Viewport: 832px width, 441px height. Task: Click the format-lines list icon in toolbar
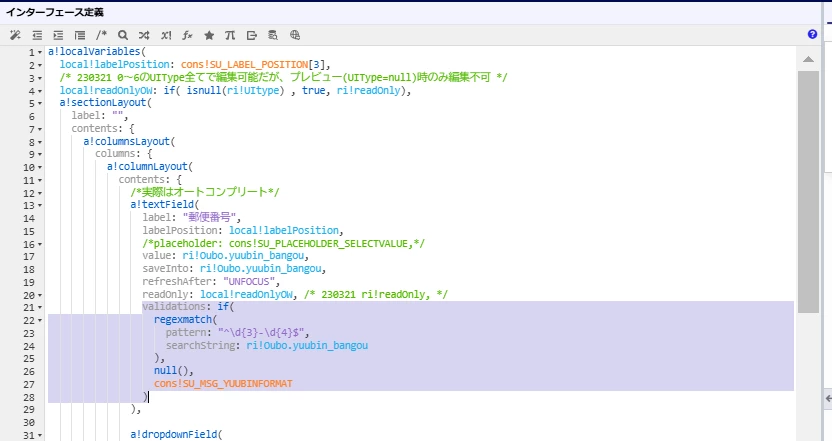(x=80, y=35)
